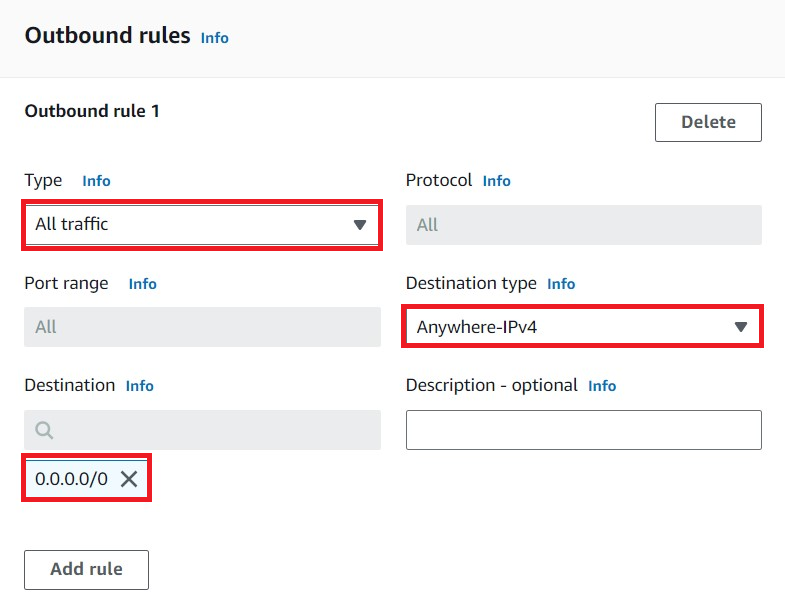Click the Info link next to Type
This screenshot has height=610, width=785.
click(96, 181)
